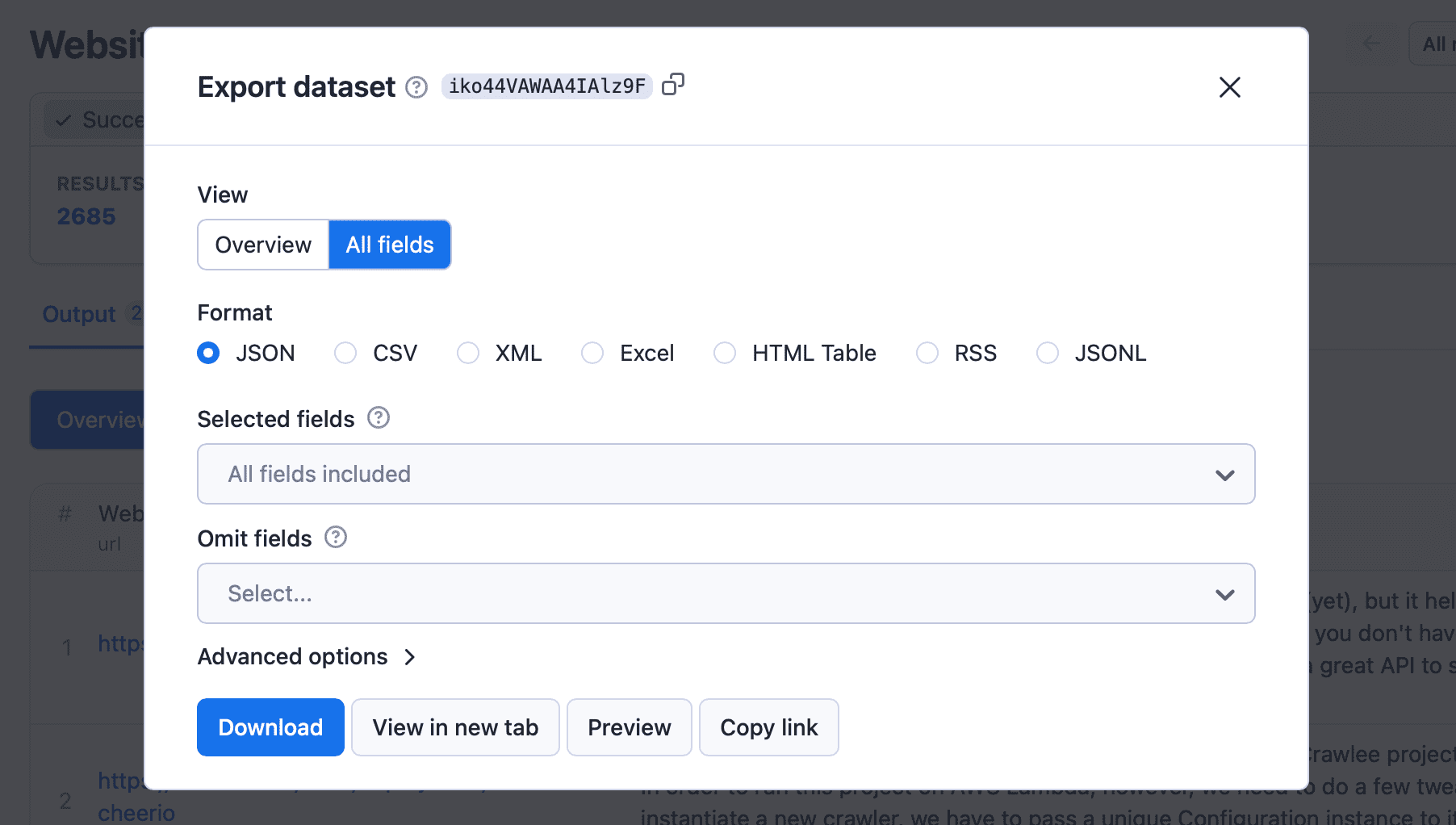Select the HTML Table format

coord(725,353)
